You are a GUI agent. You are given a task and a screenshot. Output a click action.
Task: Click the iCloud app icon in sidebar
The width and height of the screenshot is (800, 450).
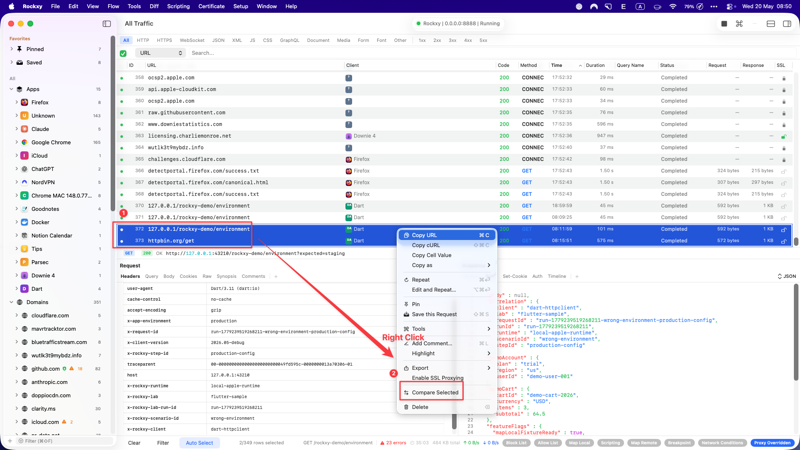pyautogui.click(x=24, y=156)
